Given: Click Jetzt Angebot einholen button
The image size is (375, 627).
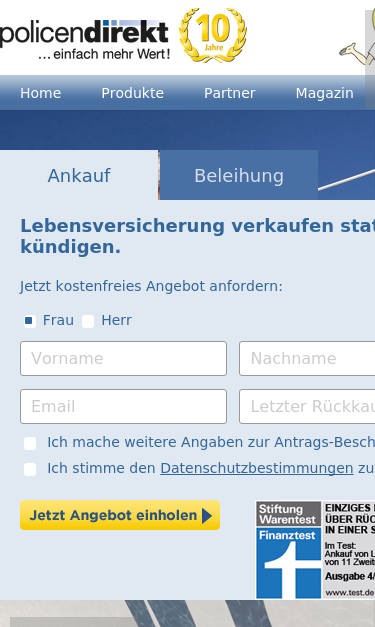Looking at the screenshot, I should [x=120, y=515].
